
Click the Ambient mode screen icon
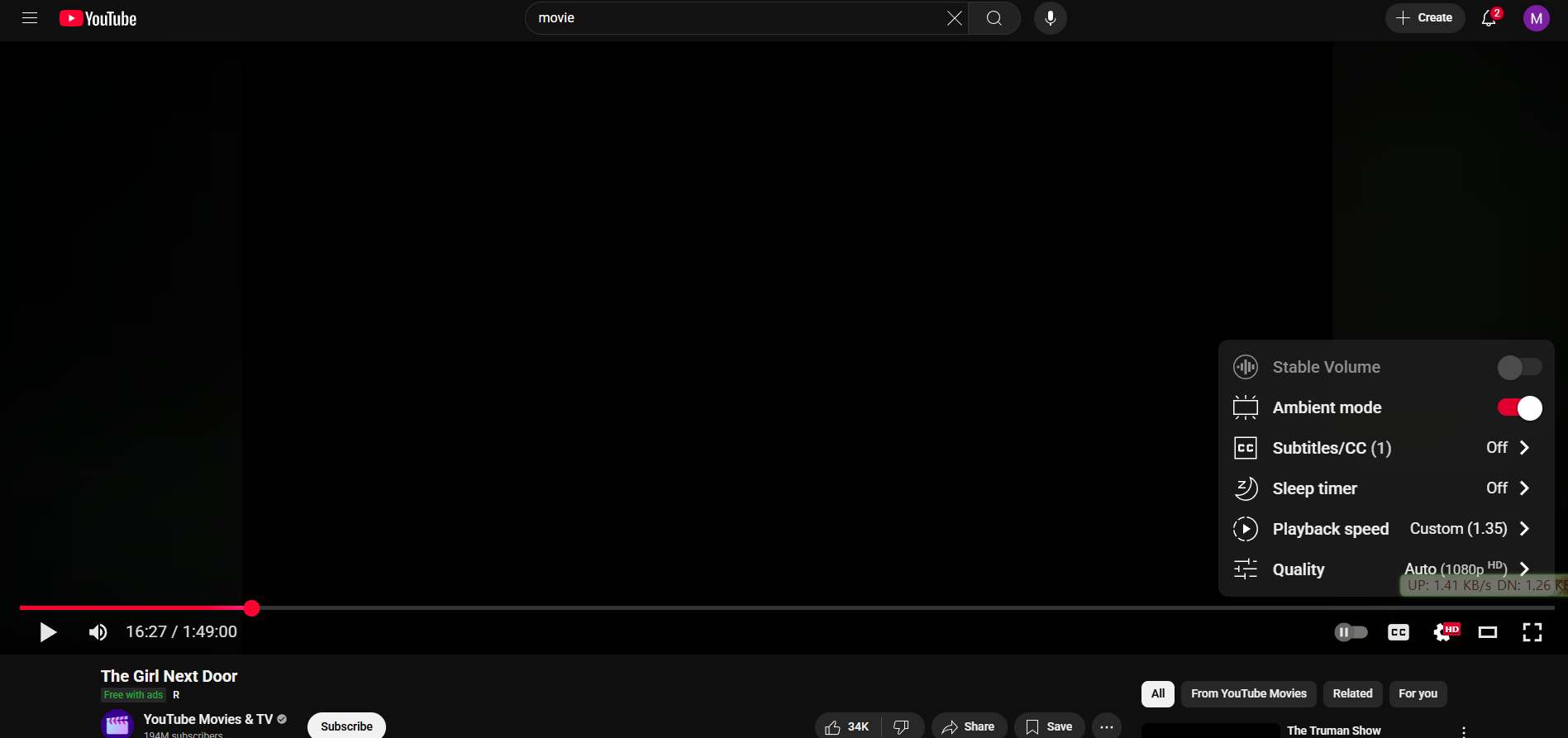1246,407
